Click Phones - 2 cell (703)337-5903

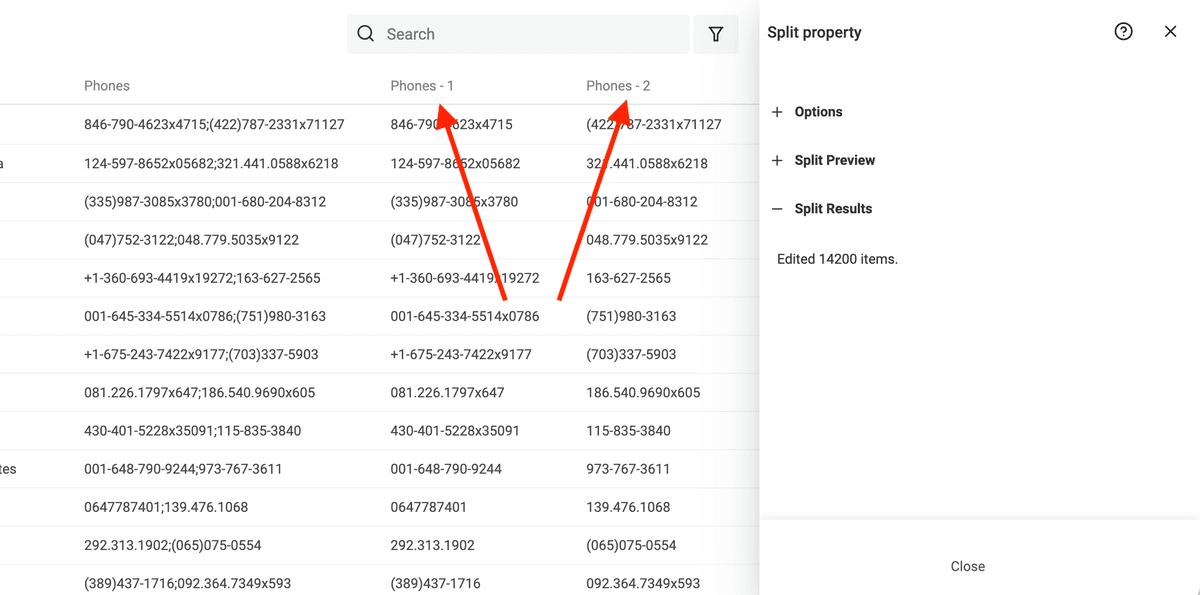(631, 354)
